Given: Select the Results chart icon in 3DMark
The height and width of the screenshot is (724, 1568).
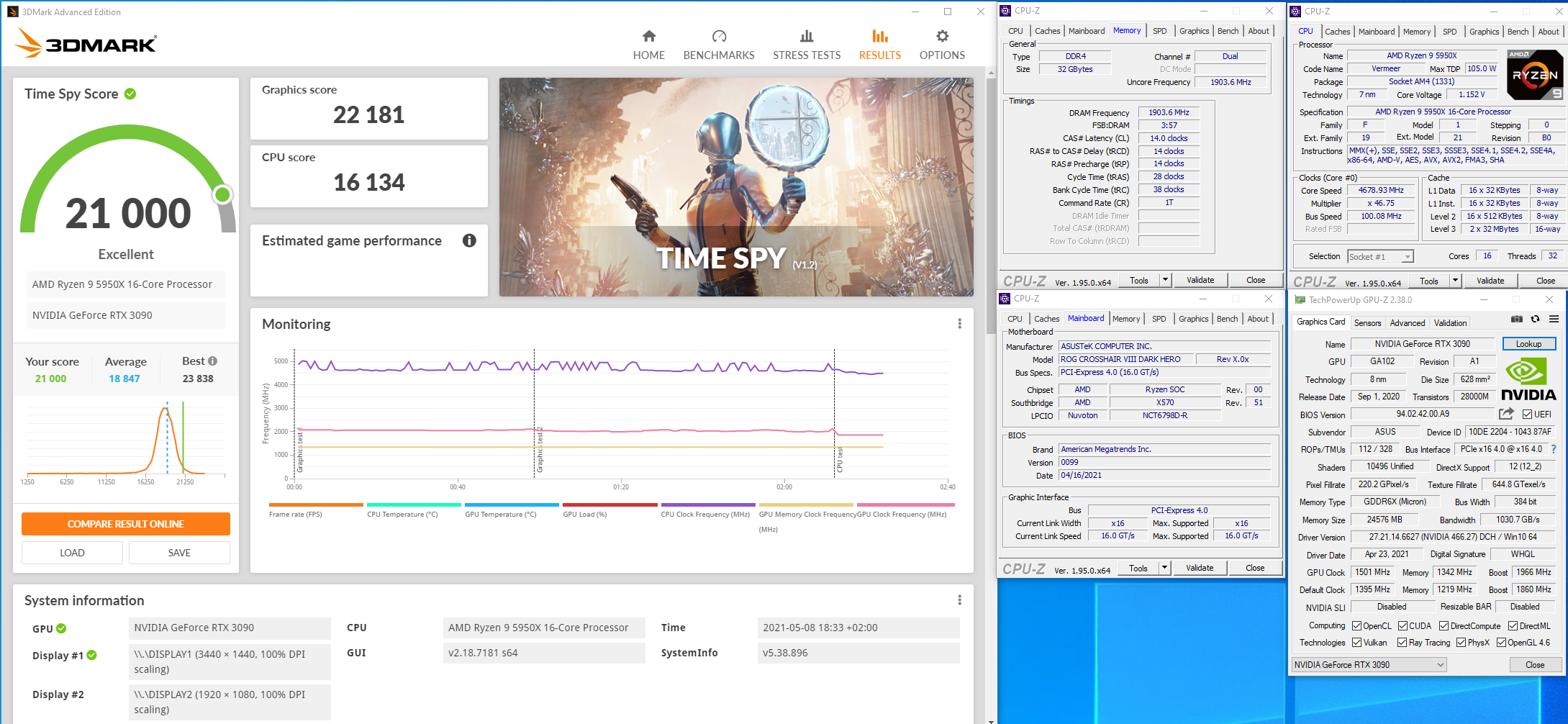Looking at the screenshot, I should pyautogui.click(x=879, y=36).
